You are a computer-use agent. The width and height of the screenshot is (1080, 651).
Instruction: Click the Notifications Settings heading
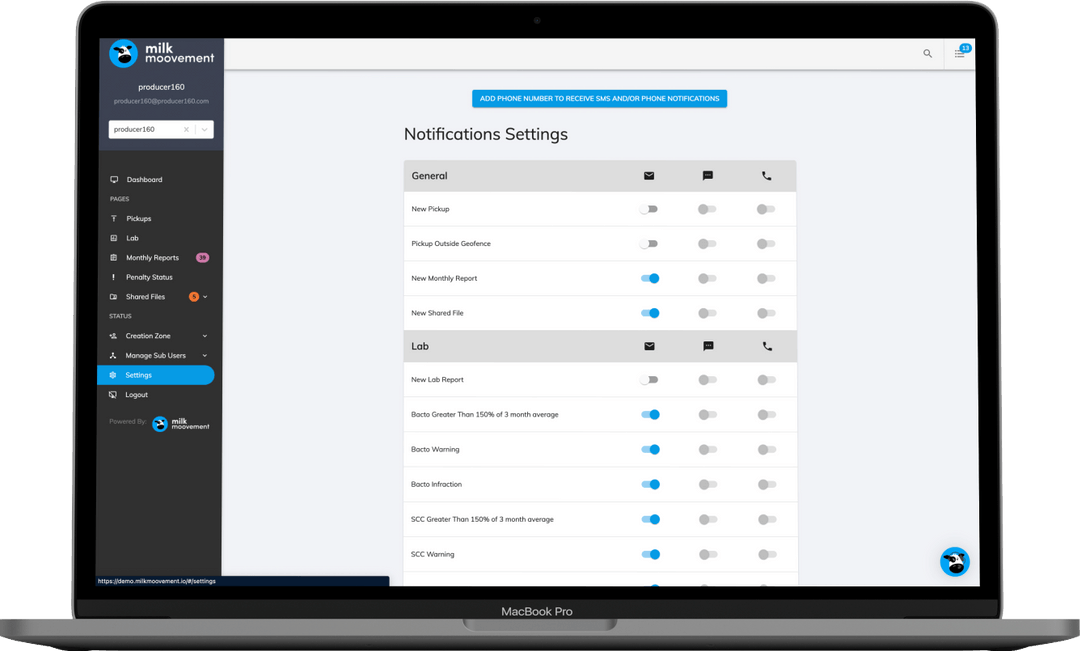[x=486, y=134]
